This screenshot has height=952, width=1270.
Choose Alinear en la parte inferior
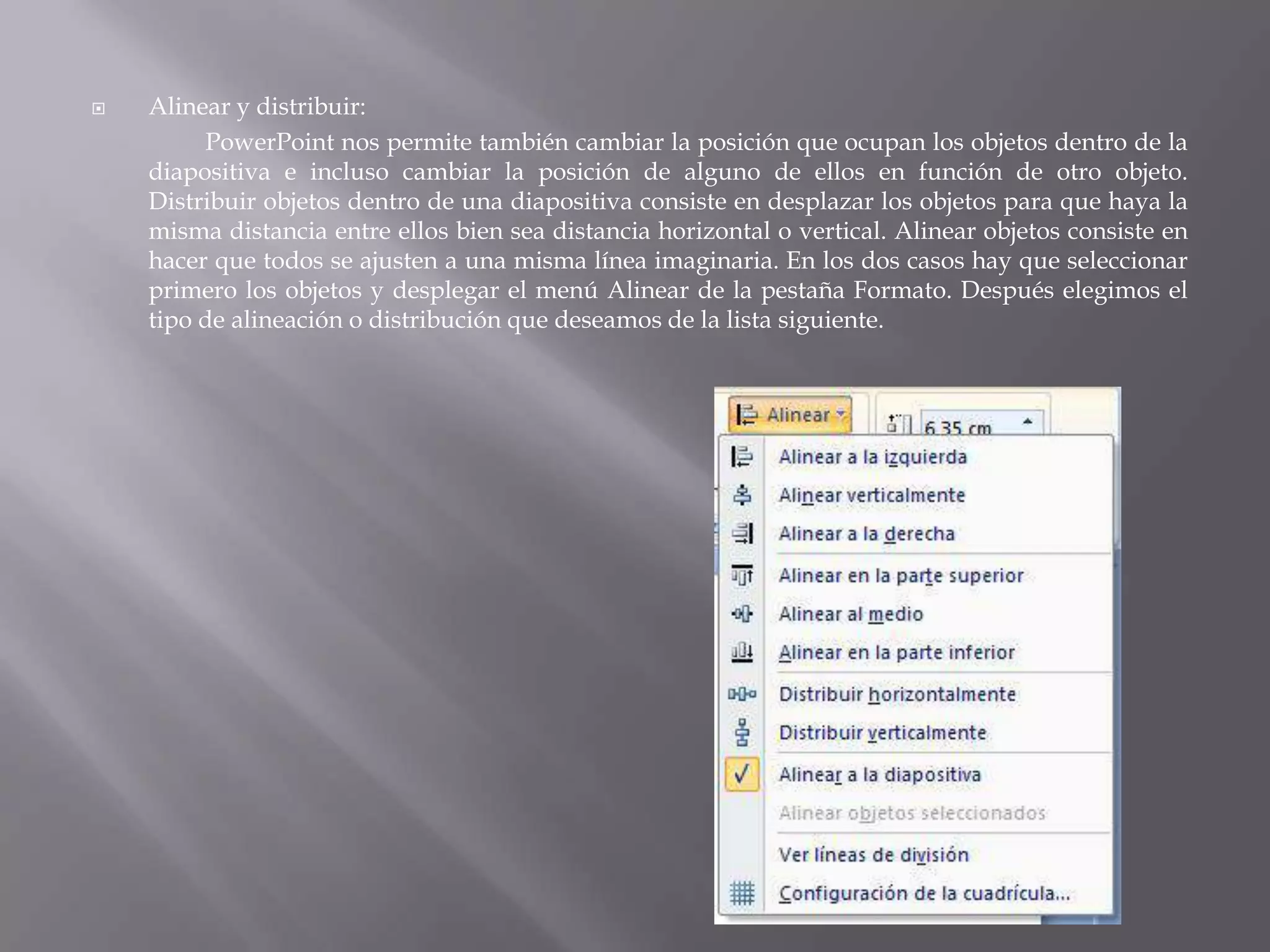pos(897,653)
